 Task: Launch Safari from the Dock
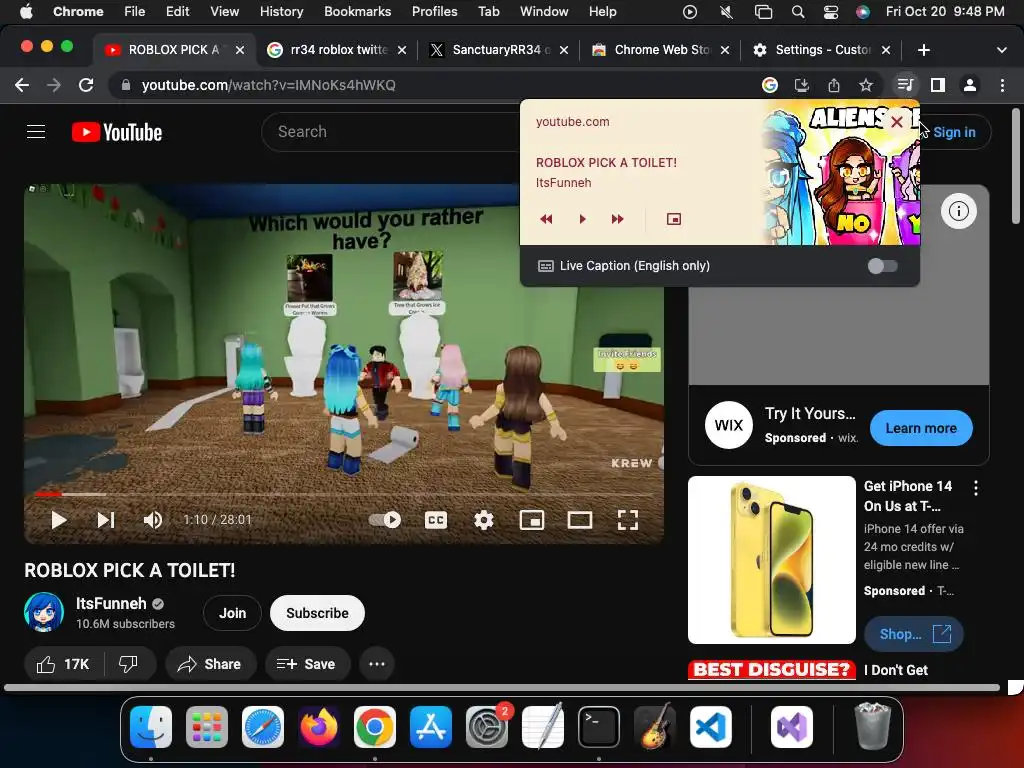(x=263, y=727)
